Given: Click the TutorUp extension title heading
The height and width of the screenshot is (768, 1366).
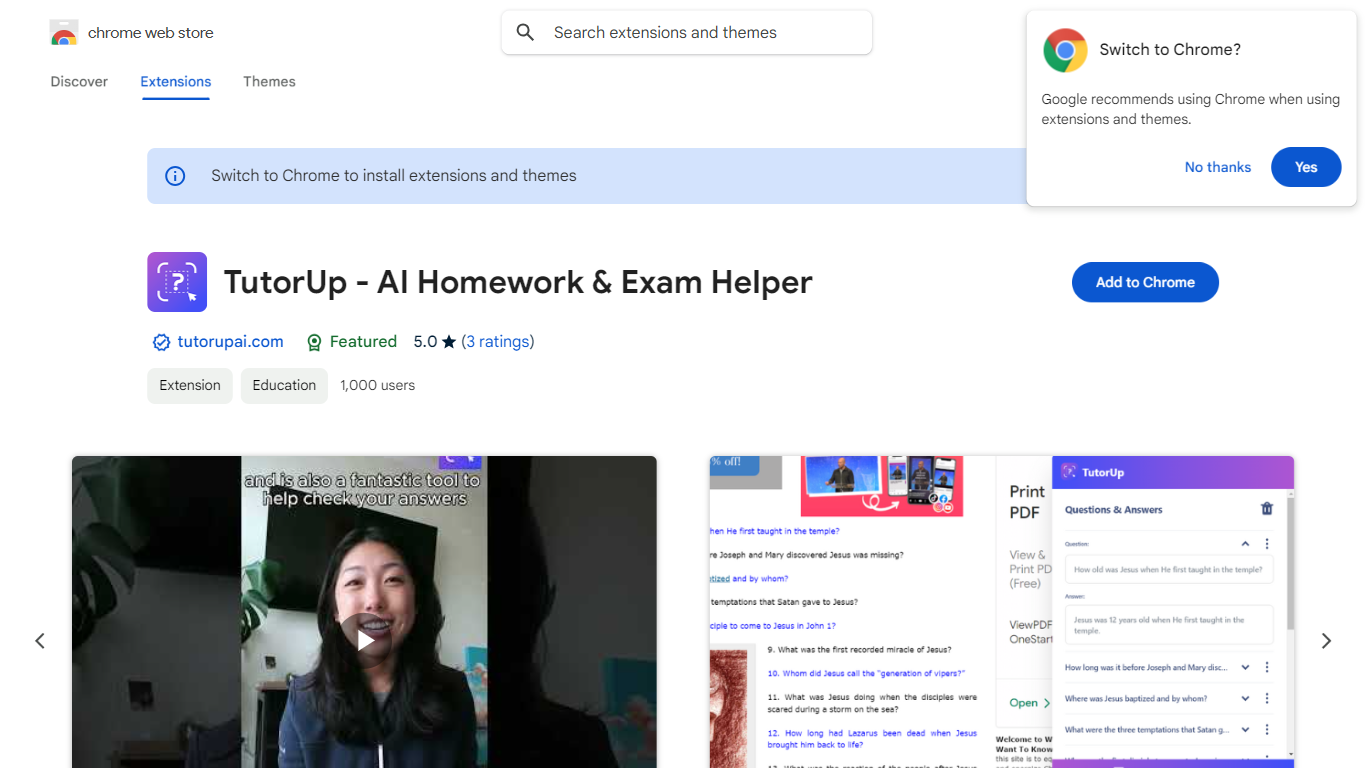Looking at the screenshot, I should click(518, 282).
